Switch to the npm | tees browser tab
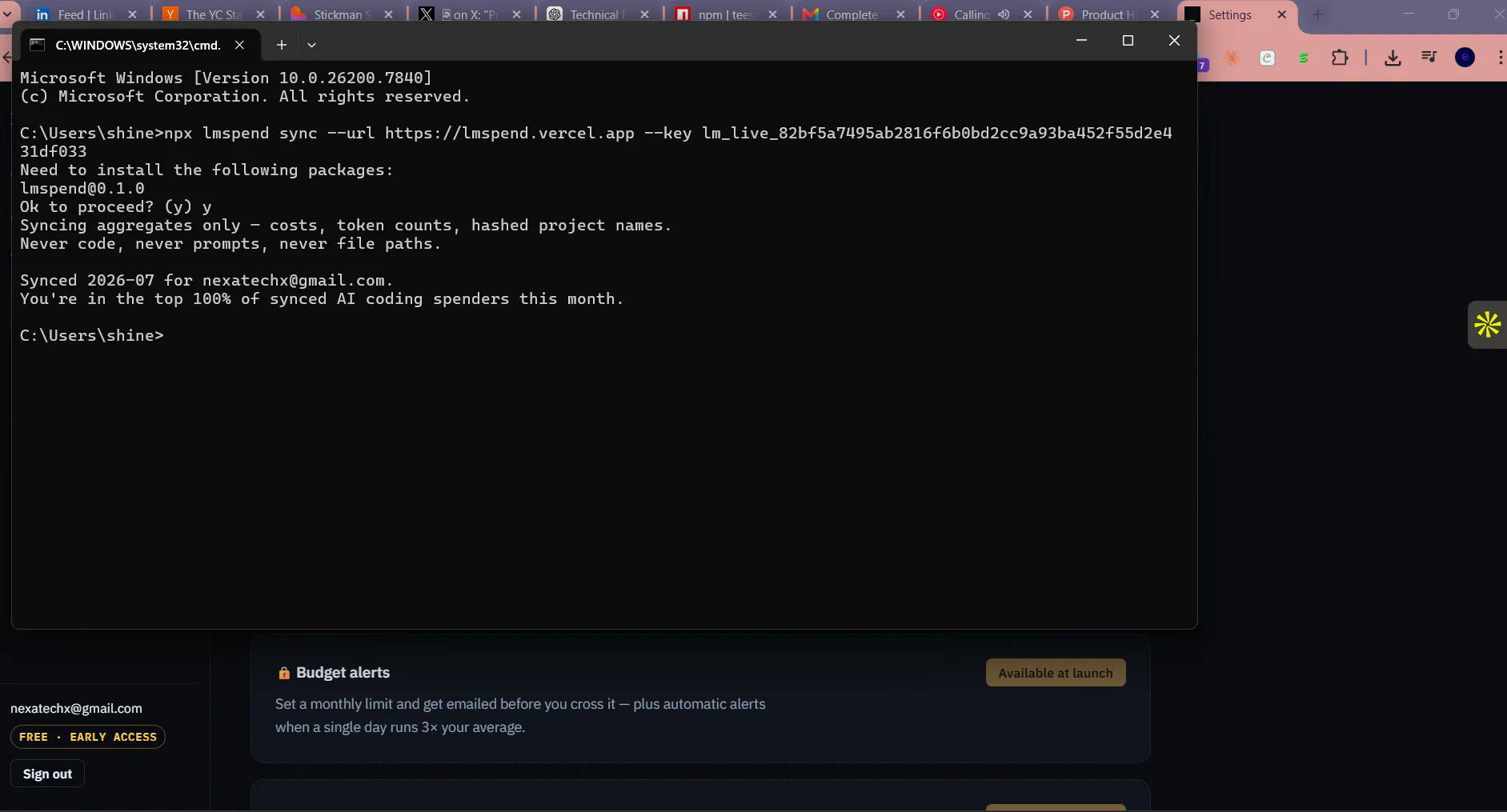The image size is (1507, 812). pyautogui.click(x=726, y=14)
